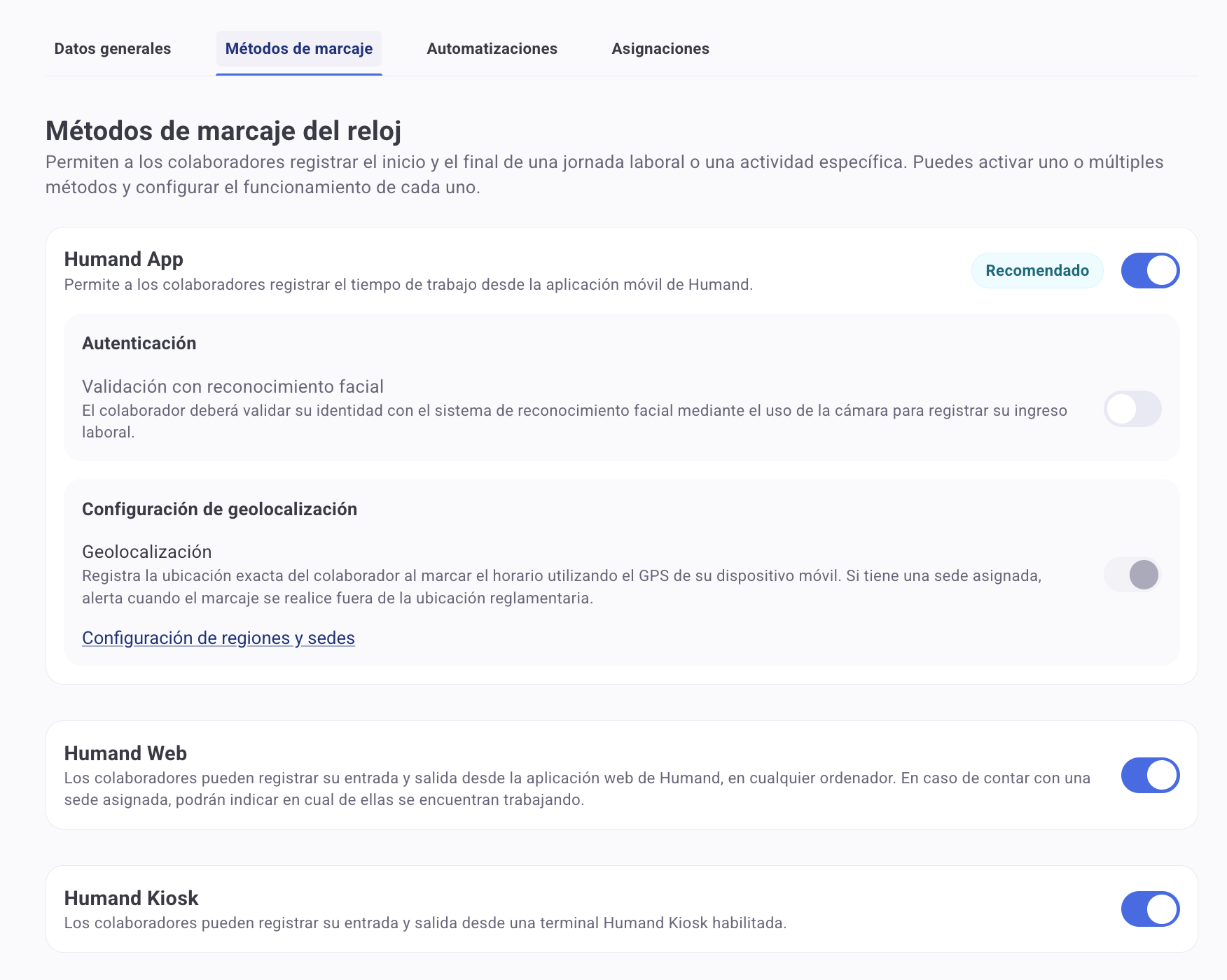Enable facial recognition validation toggle
This screenshot has width=1227, height=980.
(1132, 409)
